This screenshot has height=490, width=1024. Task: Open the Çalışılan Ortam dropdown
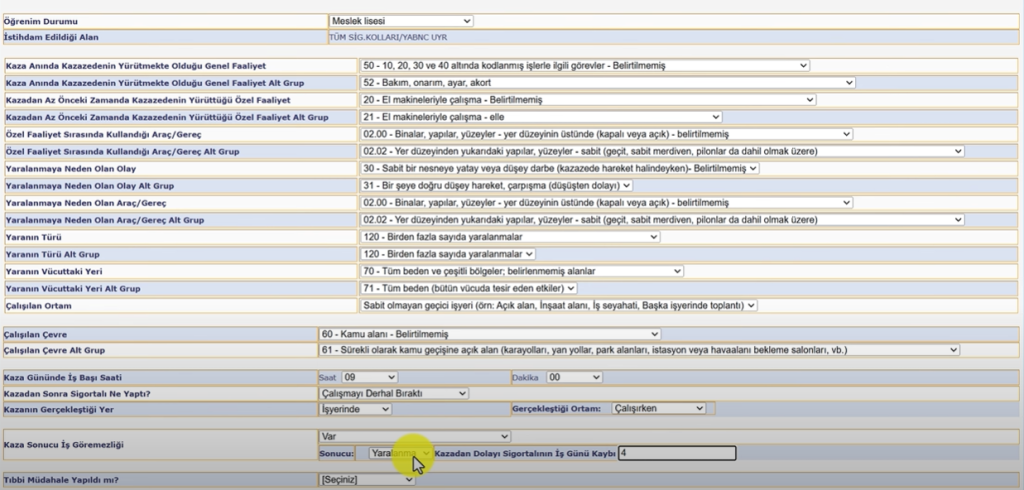(558, 305)
